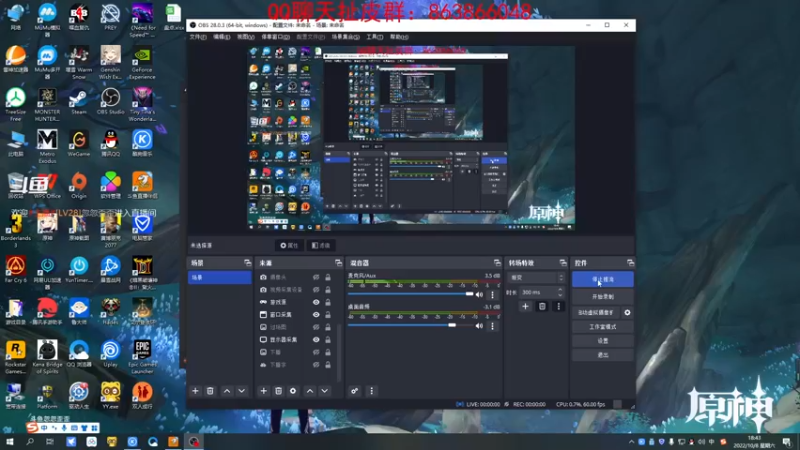Open source 滤镜 button below preview
This screenshot has height=450, width=800.
point(321,245)
